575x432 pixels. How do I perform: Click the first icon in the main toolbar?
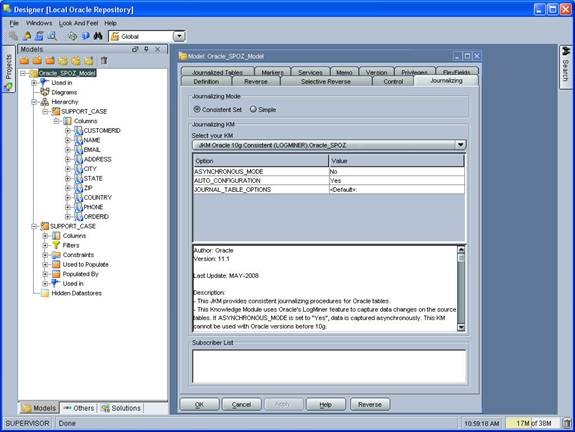(x=14, y=36)
